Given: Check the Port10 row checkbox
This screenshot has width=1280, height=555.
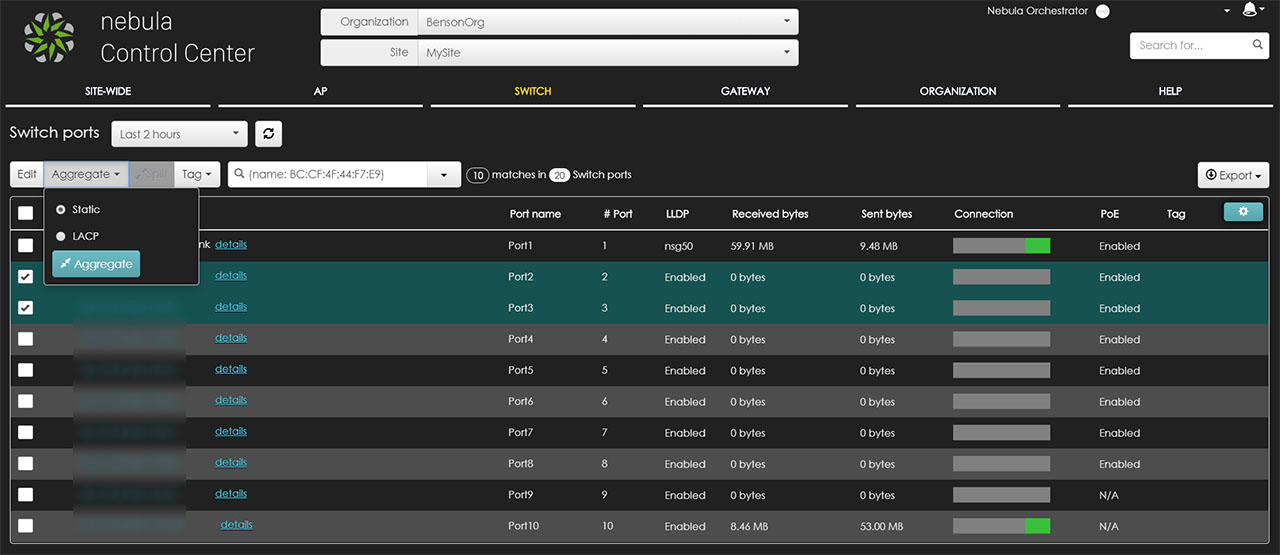Looking at the screenshot, I should coord(26,526).
